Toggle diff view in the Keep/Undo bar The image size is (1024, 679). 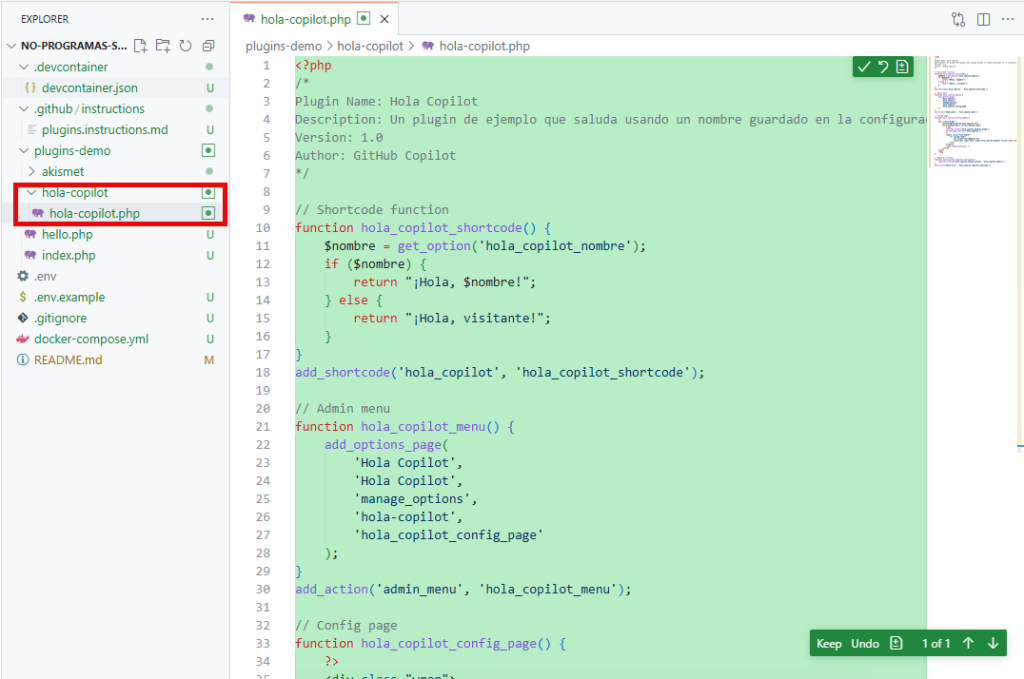click(x=896, y=643)
